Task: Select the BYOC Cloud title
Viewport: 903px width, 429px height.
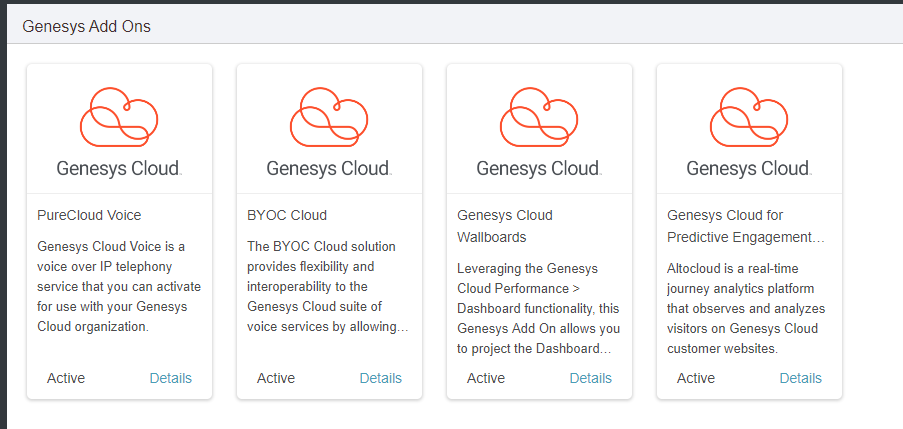Action: pyautogui.click(x=287, y=215)
